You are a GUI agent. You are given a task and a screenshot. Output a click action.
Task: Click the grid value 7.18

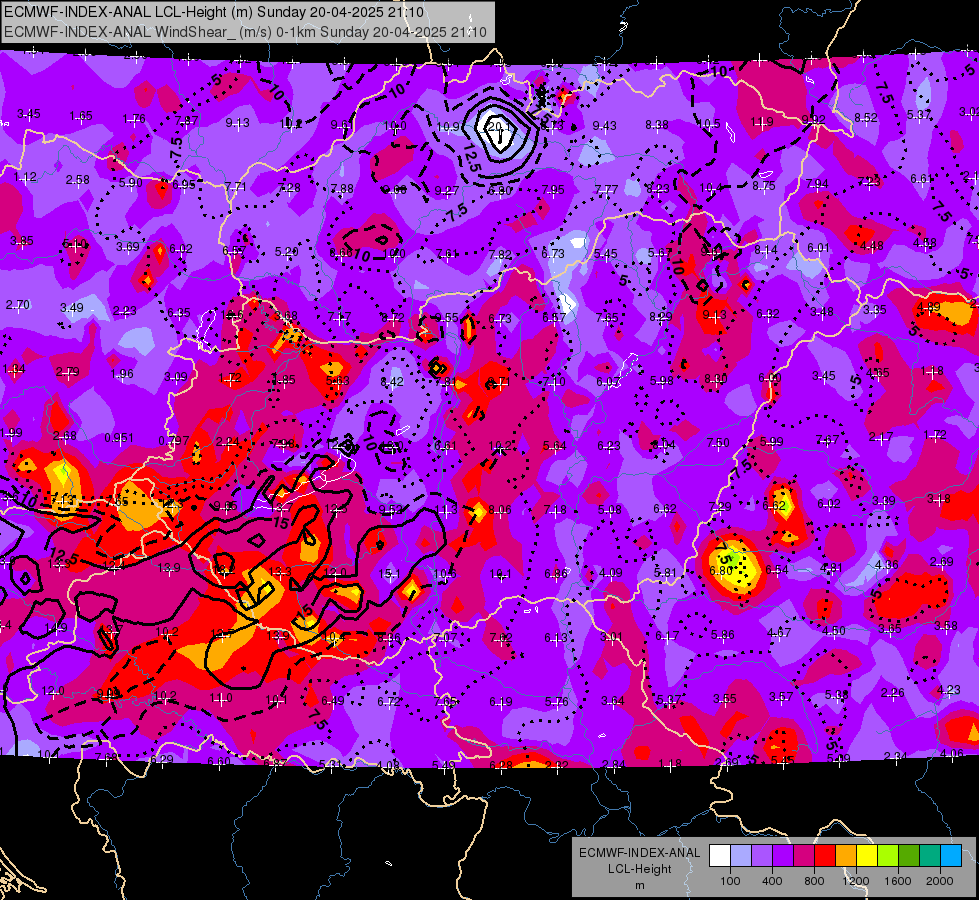555,510
